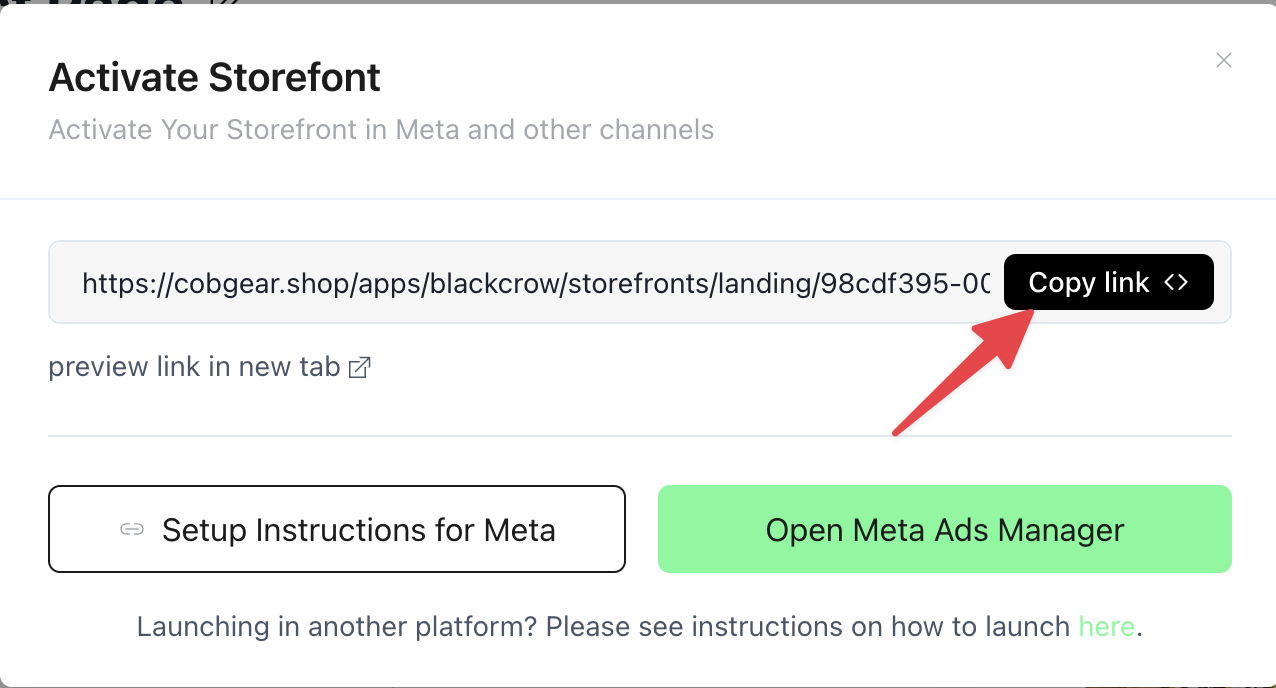Follow the green "here" instructions link
Viewport: 1276px width, 688px height.
click(x=1106, y=627)
